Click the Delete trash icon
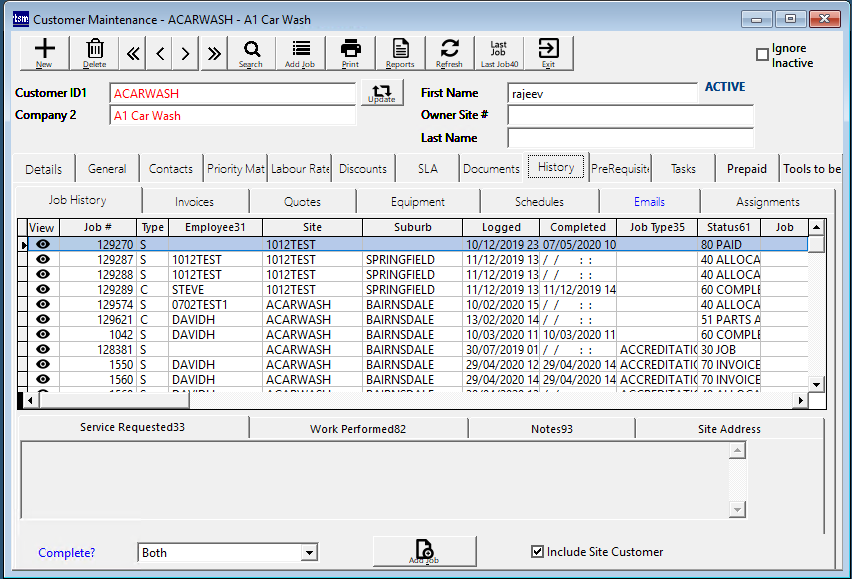This screenshot has width=852, height=579. [x=95, y=52]
